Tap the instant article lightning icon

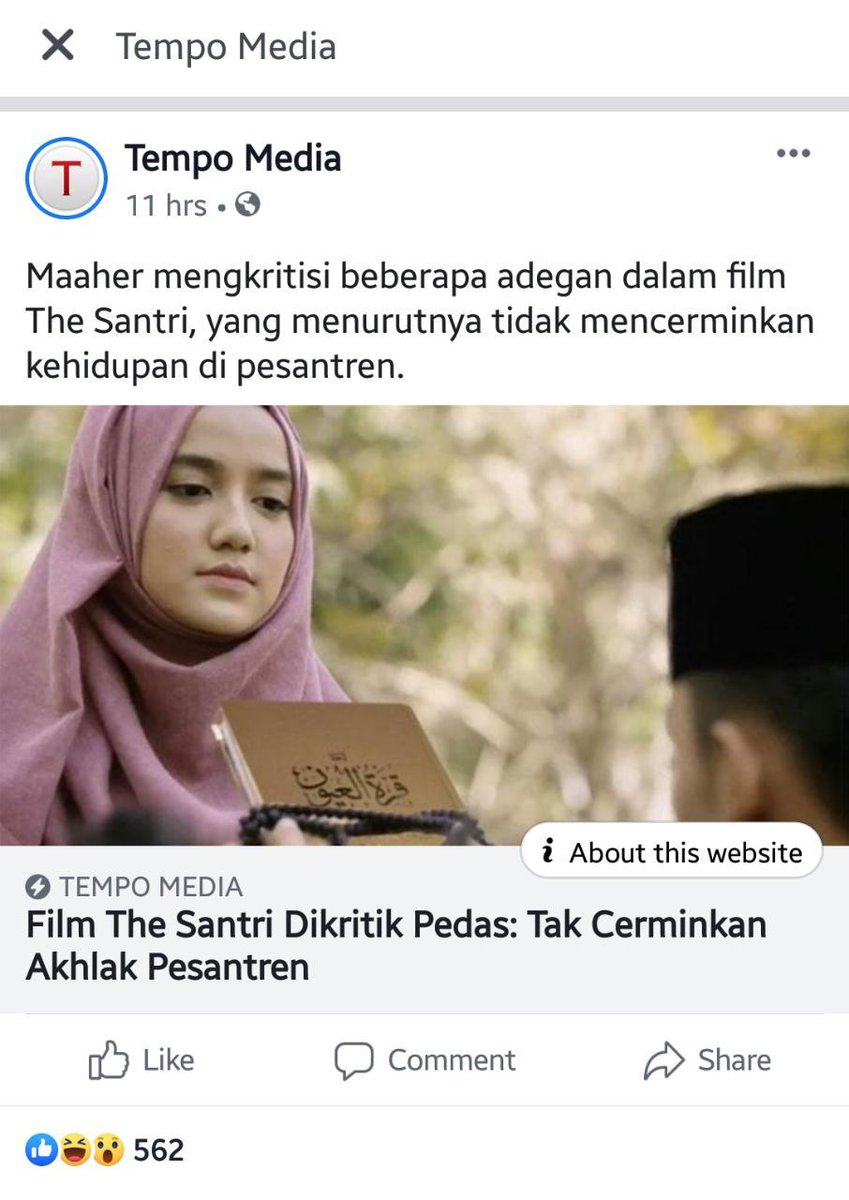click(x=38, y=886)
